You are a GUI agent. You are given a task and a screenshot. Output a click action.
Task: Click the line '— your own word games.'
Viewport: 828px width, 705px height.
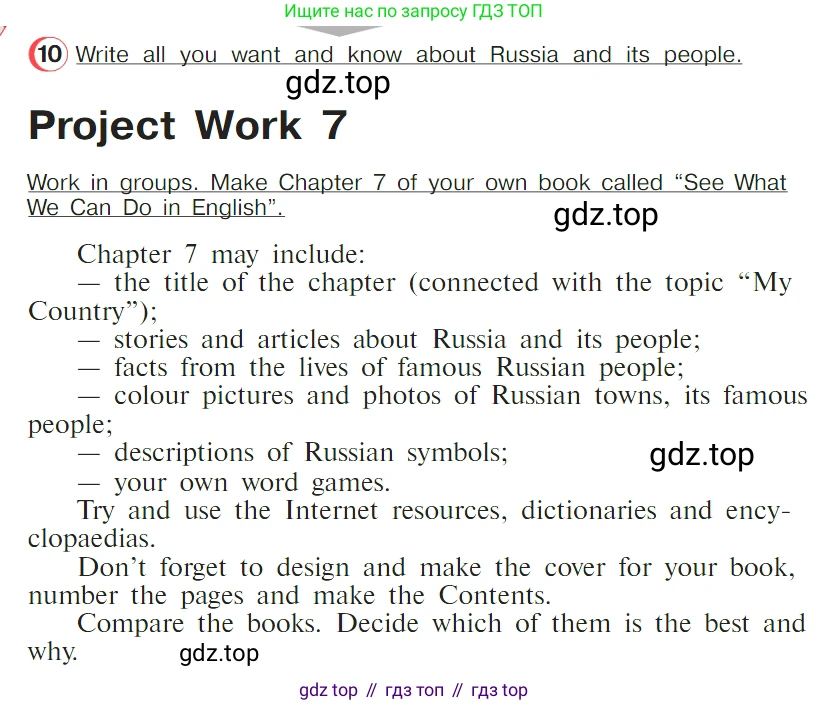[x=234, y=483]
